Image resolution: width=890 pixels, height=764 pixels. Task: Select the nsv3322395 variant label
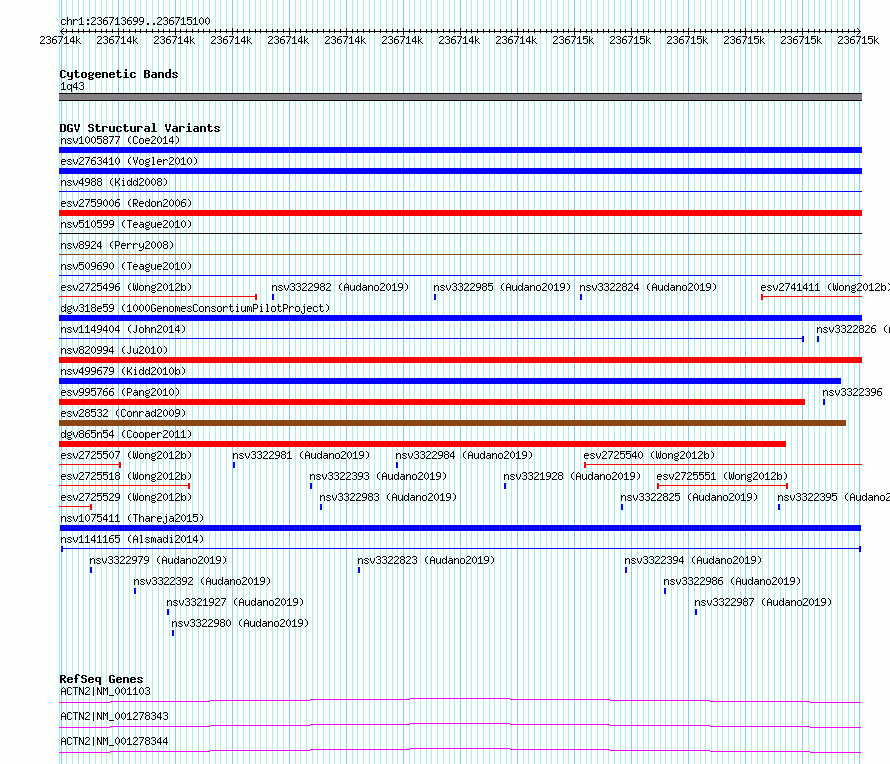[833, 497]
